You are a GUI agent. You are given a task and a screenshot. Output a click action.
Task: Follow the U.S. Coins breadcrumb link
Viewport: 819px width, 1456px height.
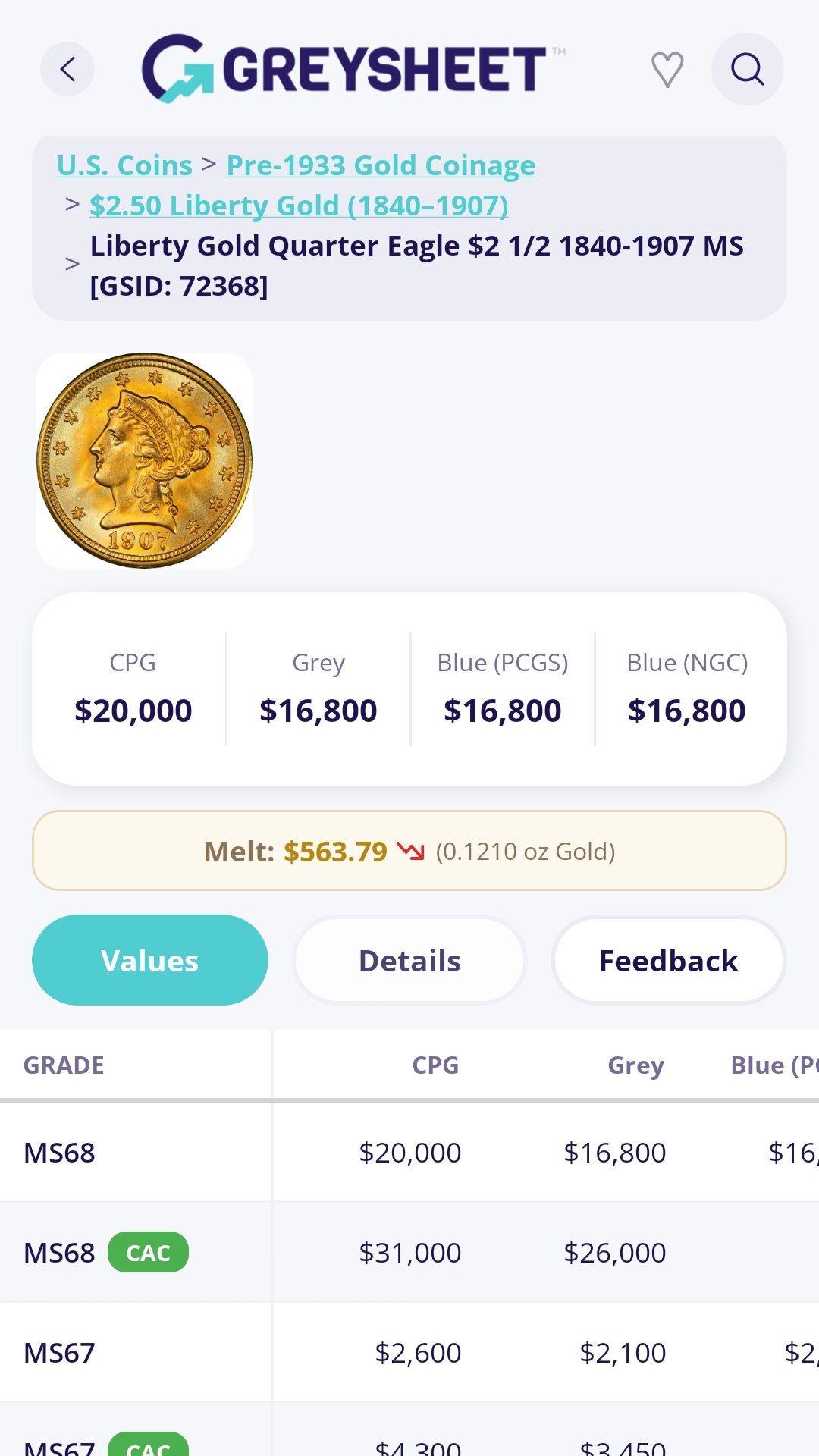(125, 165)
